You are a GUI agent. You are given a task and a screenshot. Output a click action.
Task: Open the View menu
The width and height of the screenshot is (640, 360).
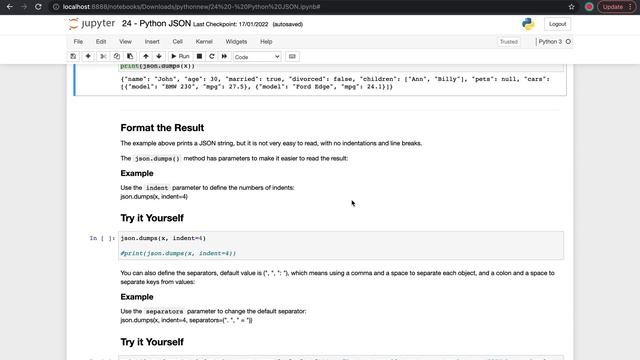(125, 42)
